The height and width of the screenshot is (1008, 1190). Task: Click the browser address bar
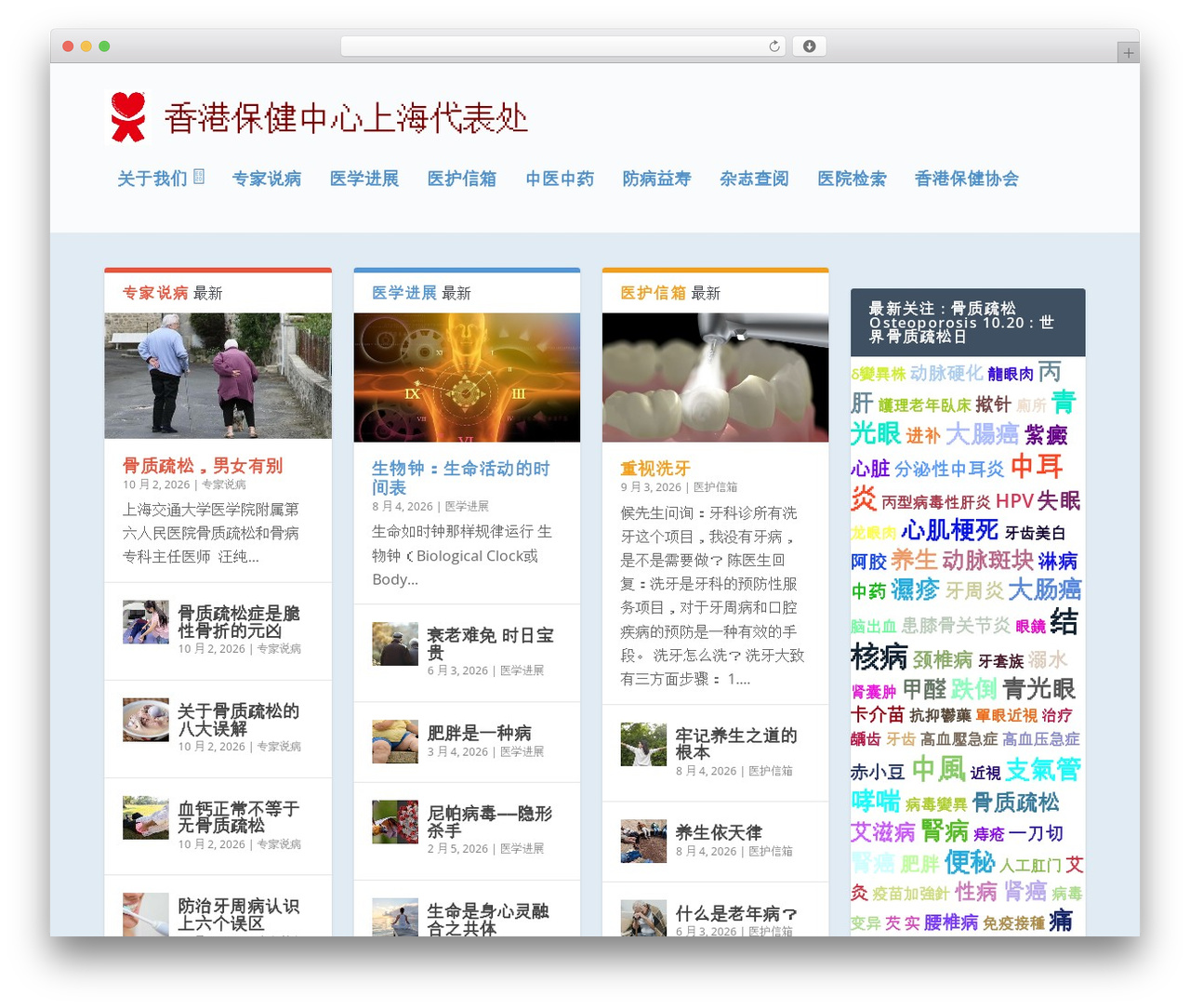click(563, 46)
